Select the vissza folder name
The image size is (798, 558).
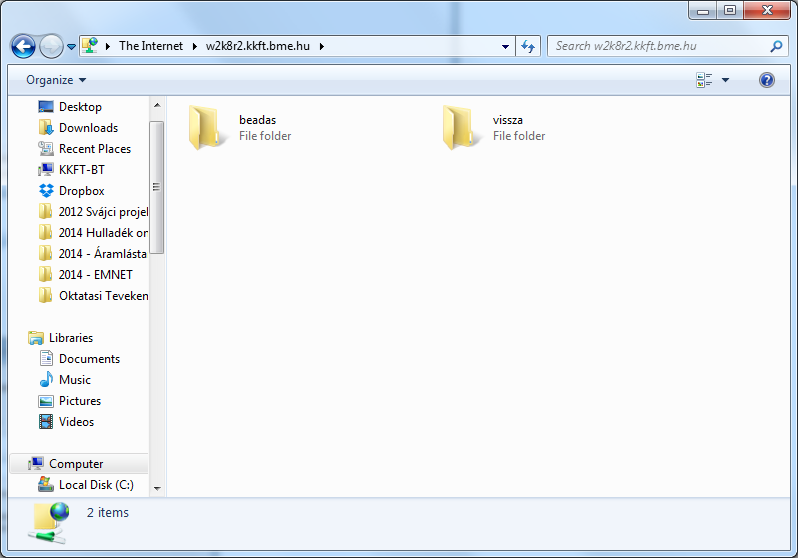pyautogui.click(x=507, y=120)
